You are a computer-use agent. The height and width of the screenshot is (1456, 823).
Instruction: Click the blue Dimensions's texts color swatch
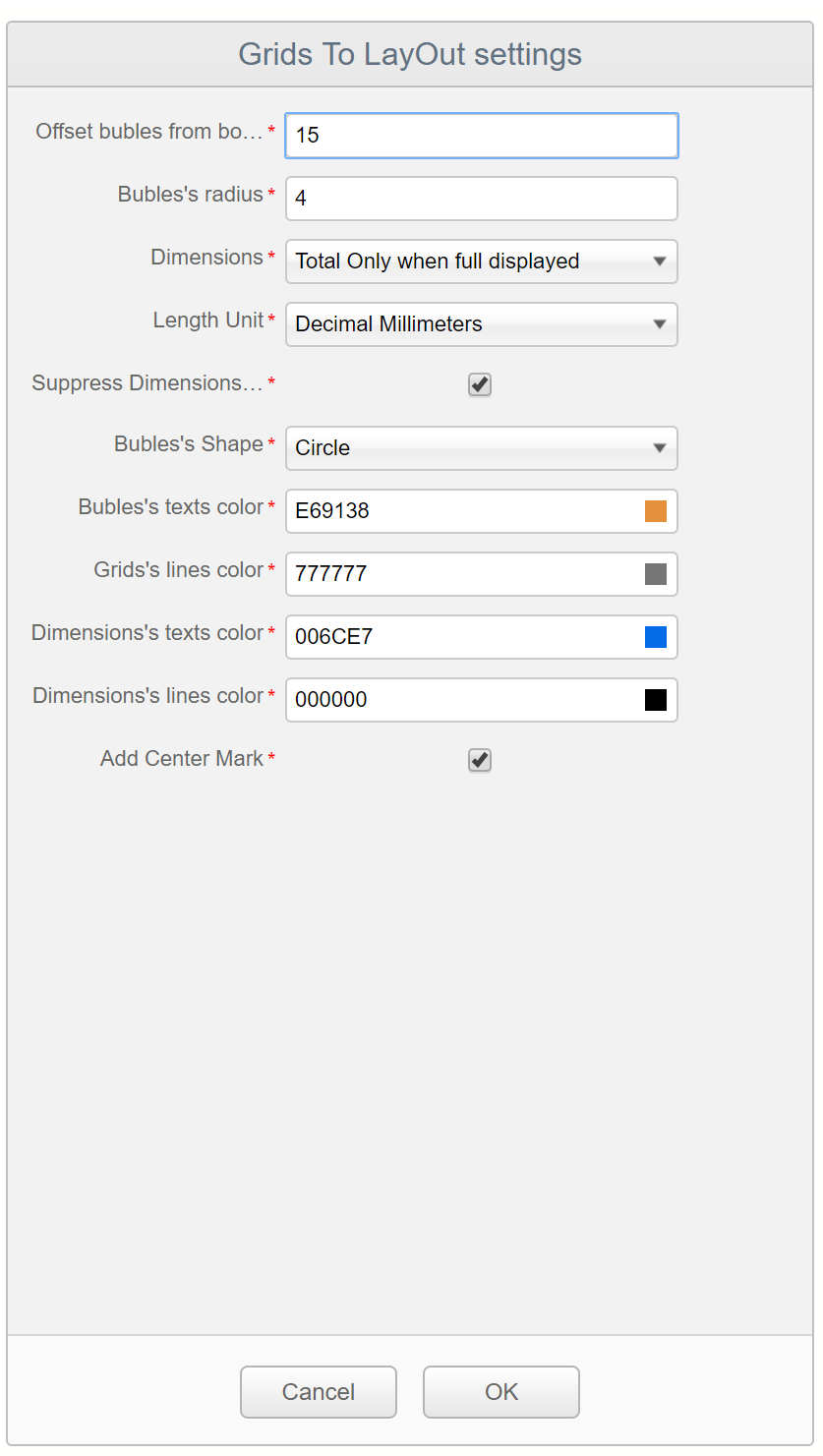[x=656, y=637]
